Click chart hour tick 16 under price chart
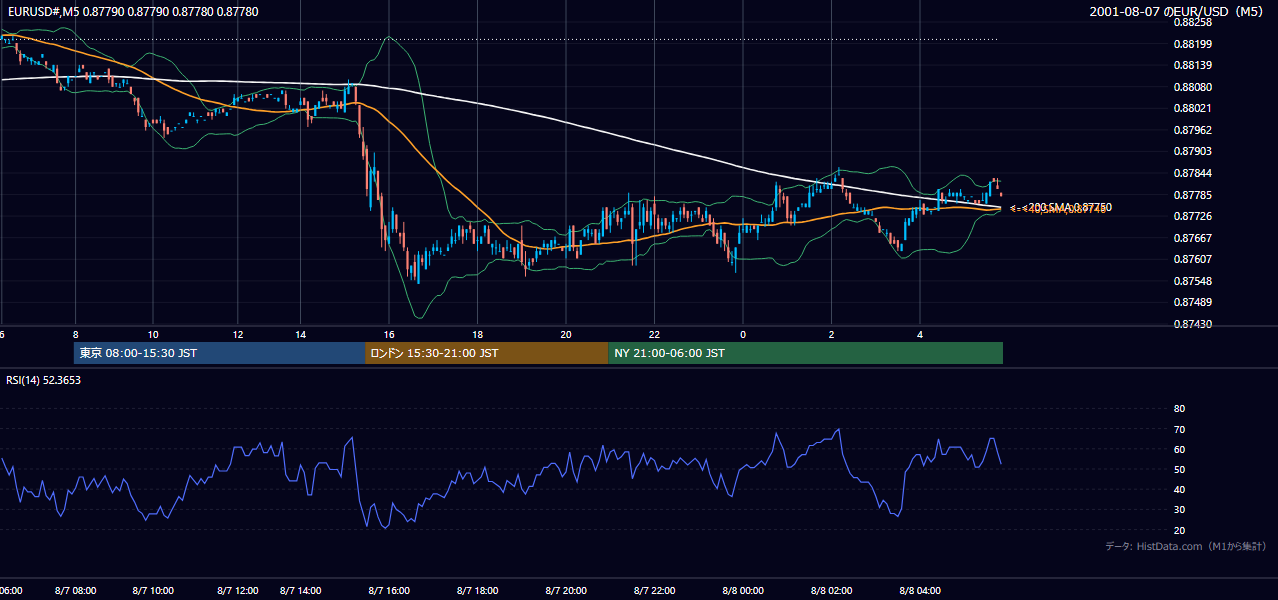Image resolution: width=1278 pixels, height=600 pixels. pos(389,334)
